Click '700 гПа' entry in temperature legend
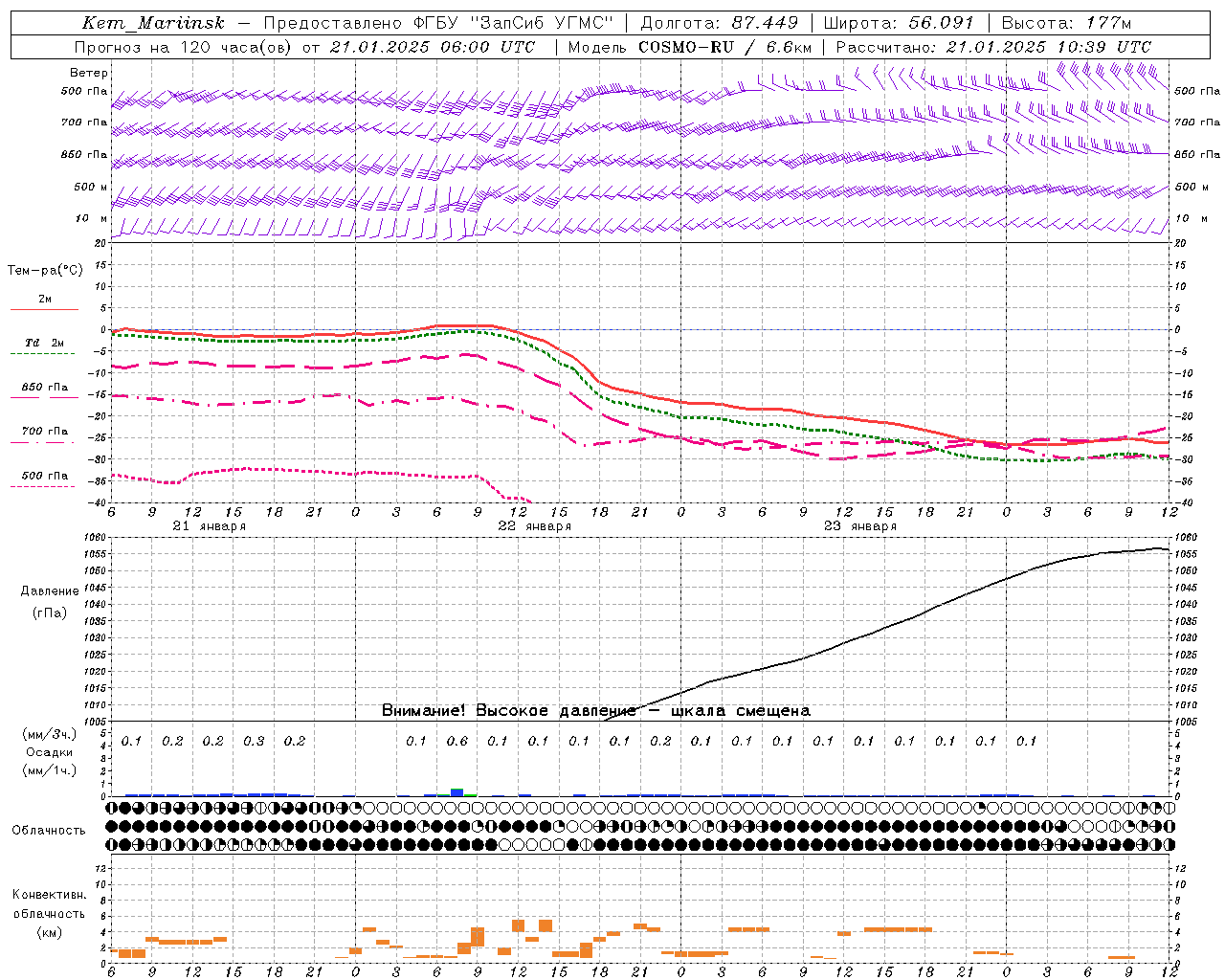The height and width of the screenshot is (980, 1225). [x=45, y=432]
